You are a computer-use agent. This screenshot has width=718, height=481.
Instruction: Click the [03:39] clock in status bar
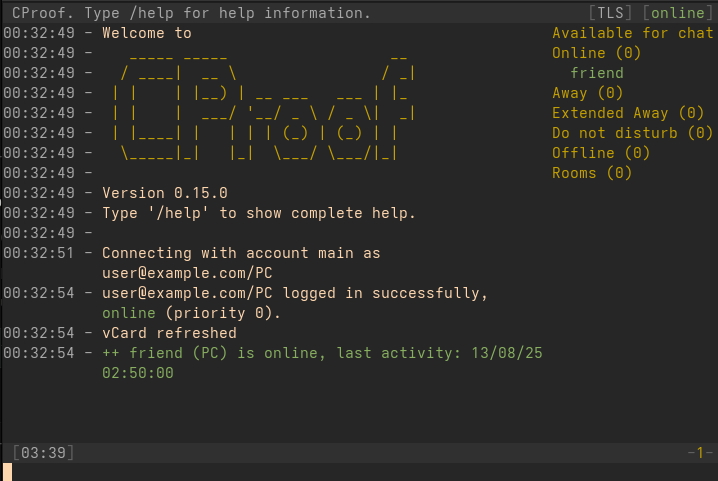[43, 453]
